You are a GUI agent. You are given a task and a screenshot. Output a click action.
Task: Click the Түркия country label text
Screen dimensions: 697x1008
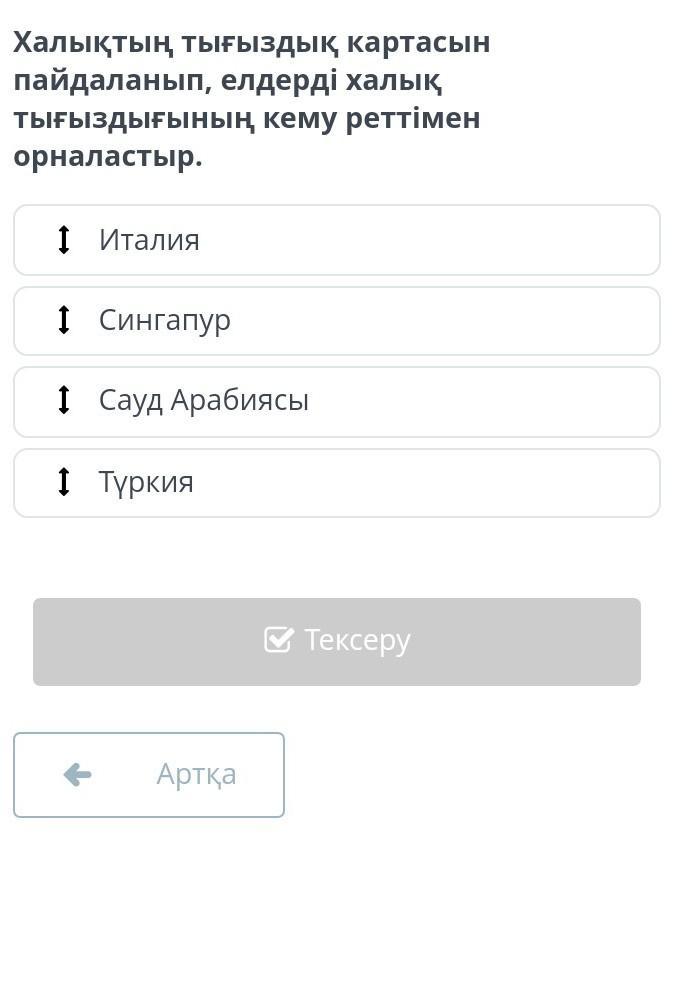coord(146,482)
